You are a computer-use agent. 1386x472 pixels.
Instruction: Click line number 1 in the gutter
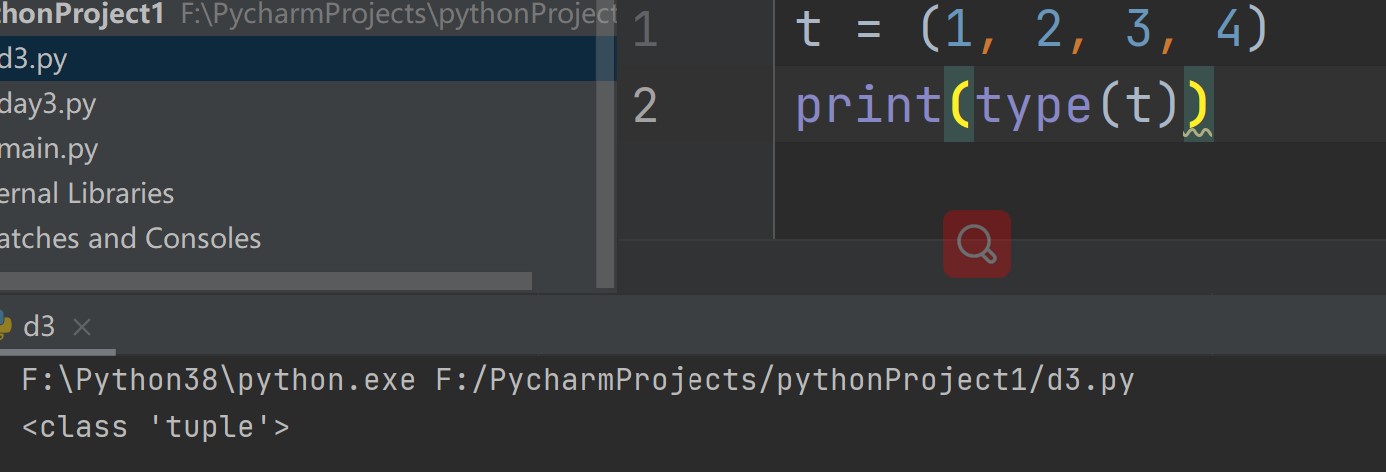(x=646, y=30)
